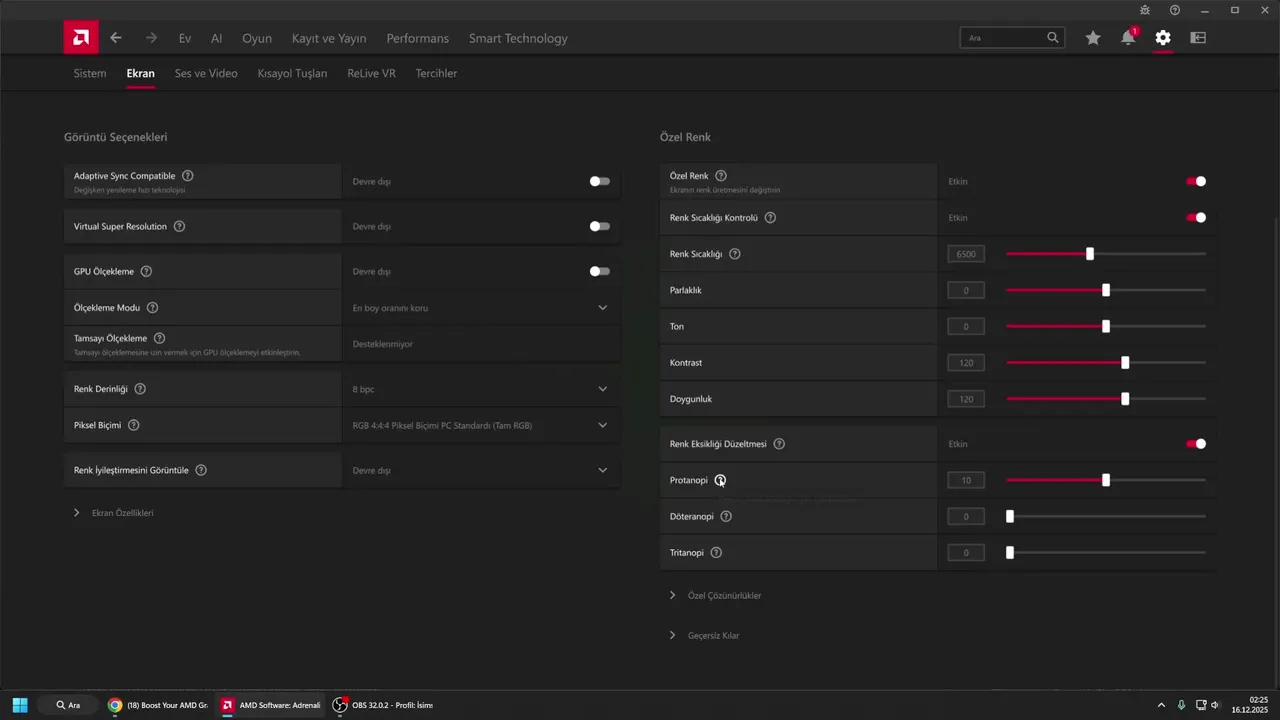Open the Oyun menu
This screenshot has height=720, width=1280.
pyautogui.click(x=257, y=38)
